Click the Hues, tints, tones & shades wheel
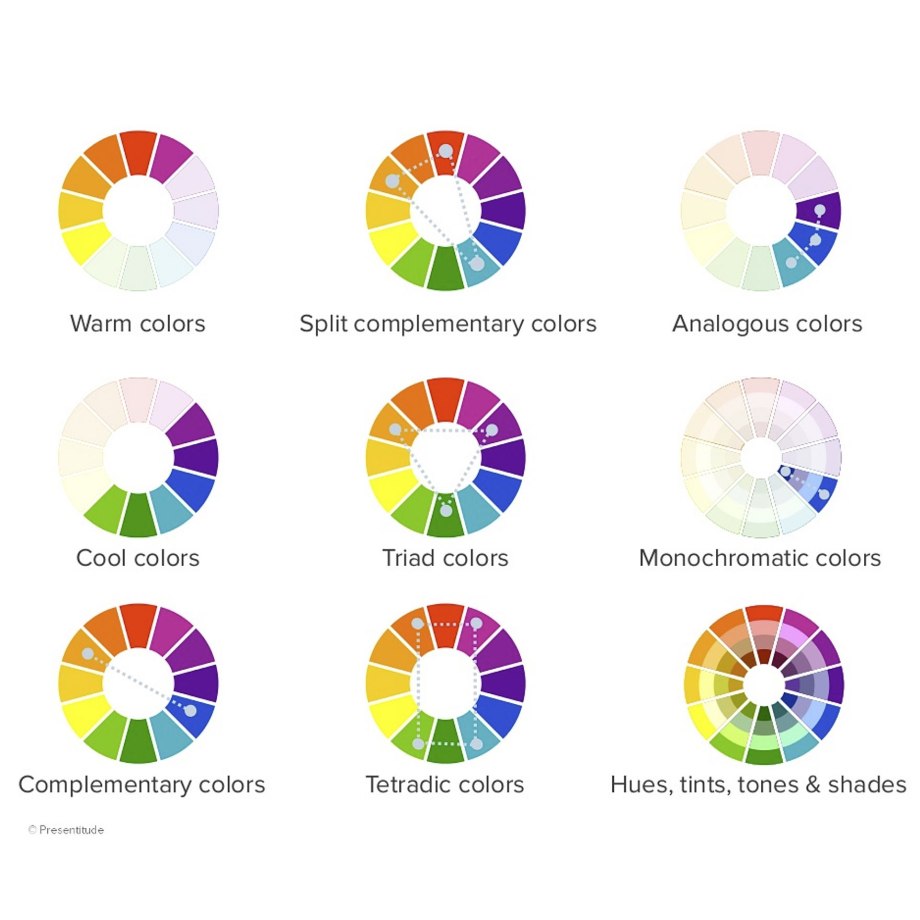This screenshot has width=920, height=920. pyautogui.click(x=763, y=685)
